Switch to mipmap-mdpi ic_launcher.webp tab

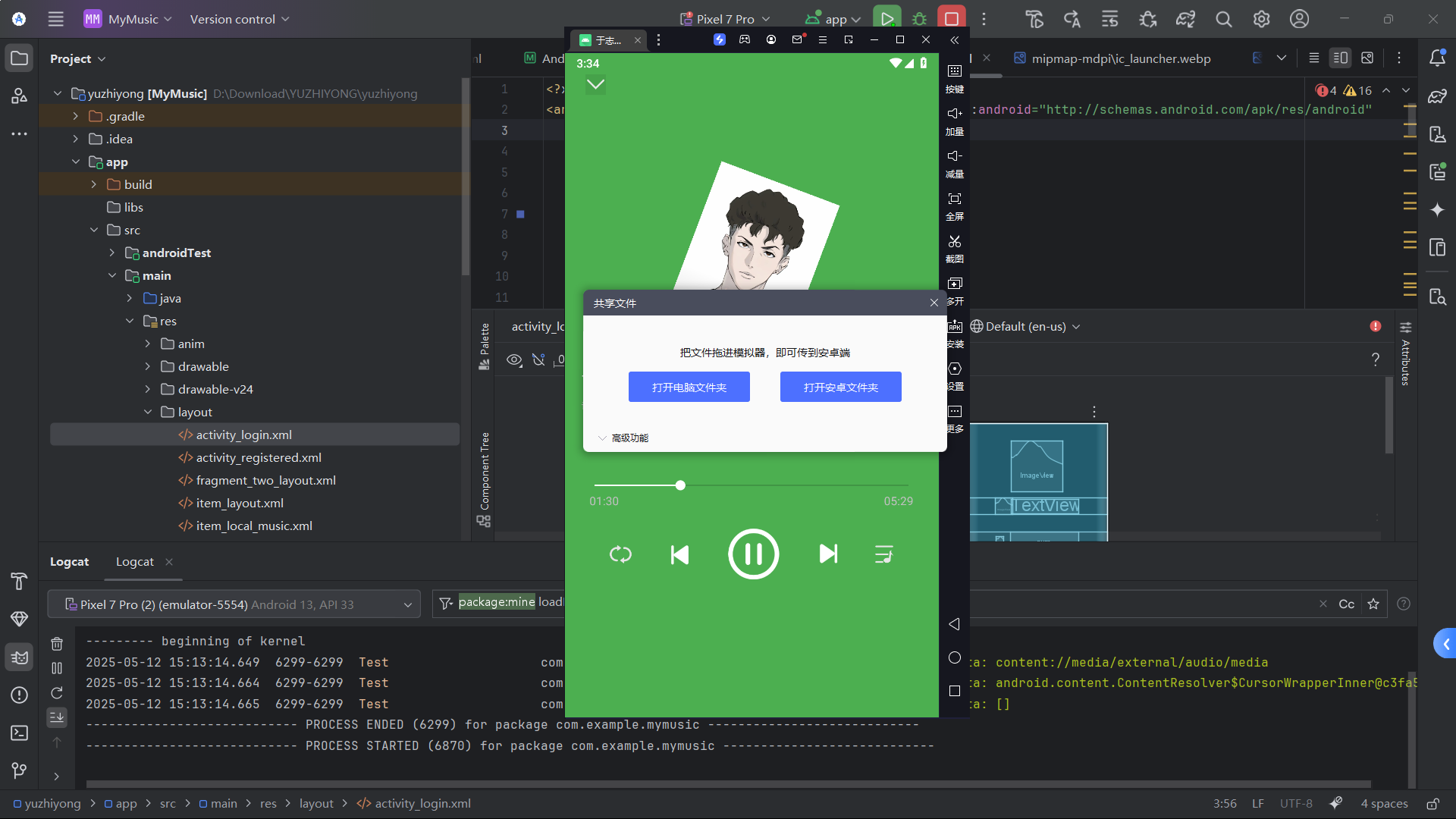[1120, 58]
